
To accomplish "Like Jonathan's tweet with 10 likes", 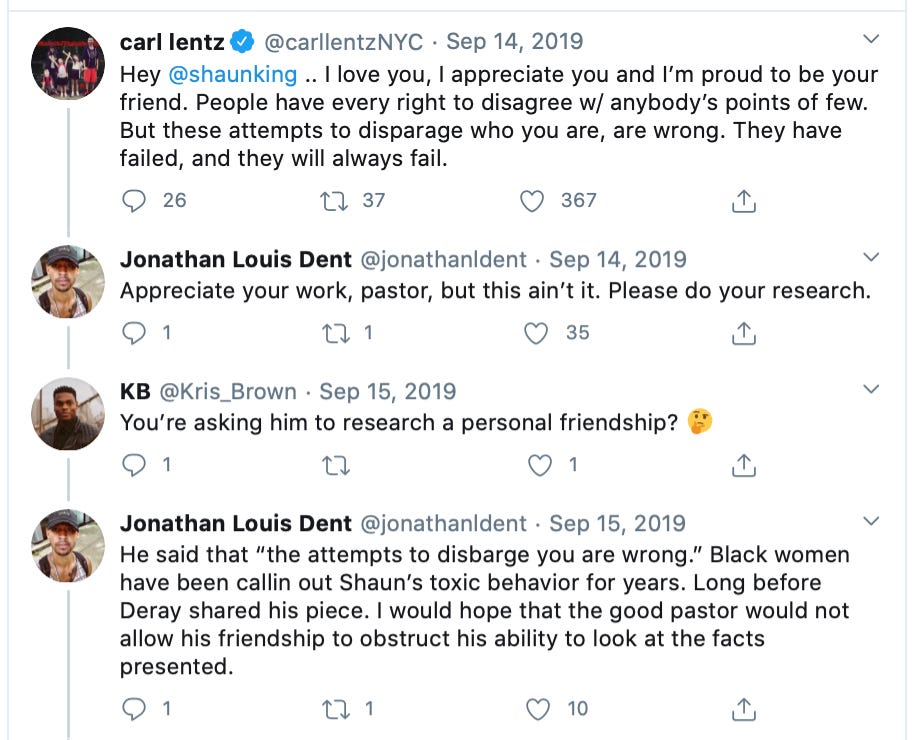I will (x=538, y=709).
